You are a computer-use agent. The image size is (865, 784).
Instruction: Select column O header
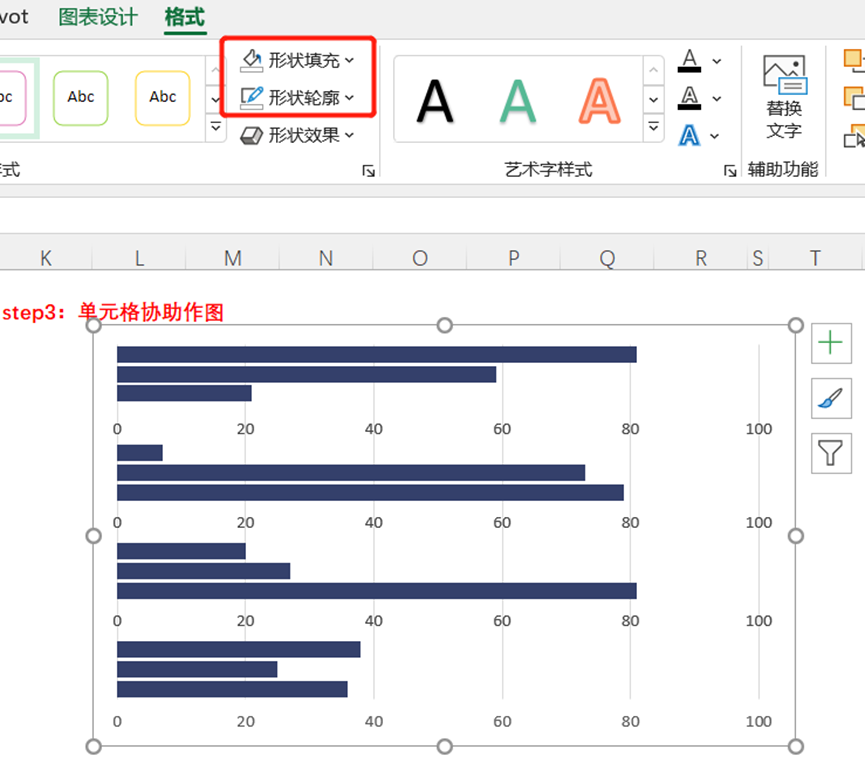pos(420,258)
